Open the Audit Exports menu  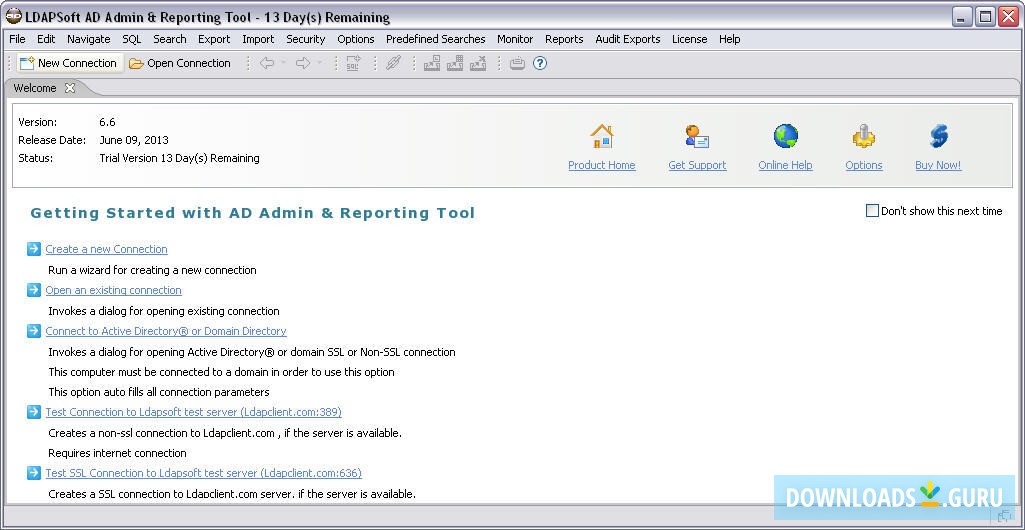(628, 39)
